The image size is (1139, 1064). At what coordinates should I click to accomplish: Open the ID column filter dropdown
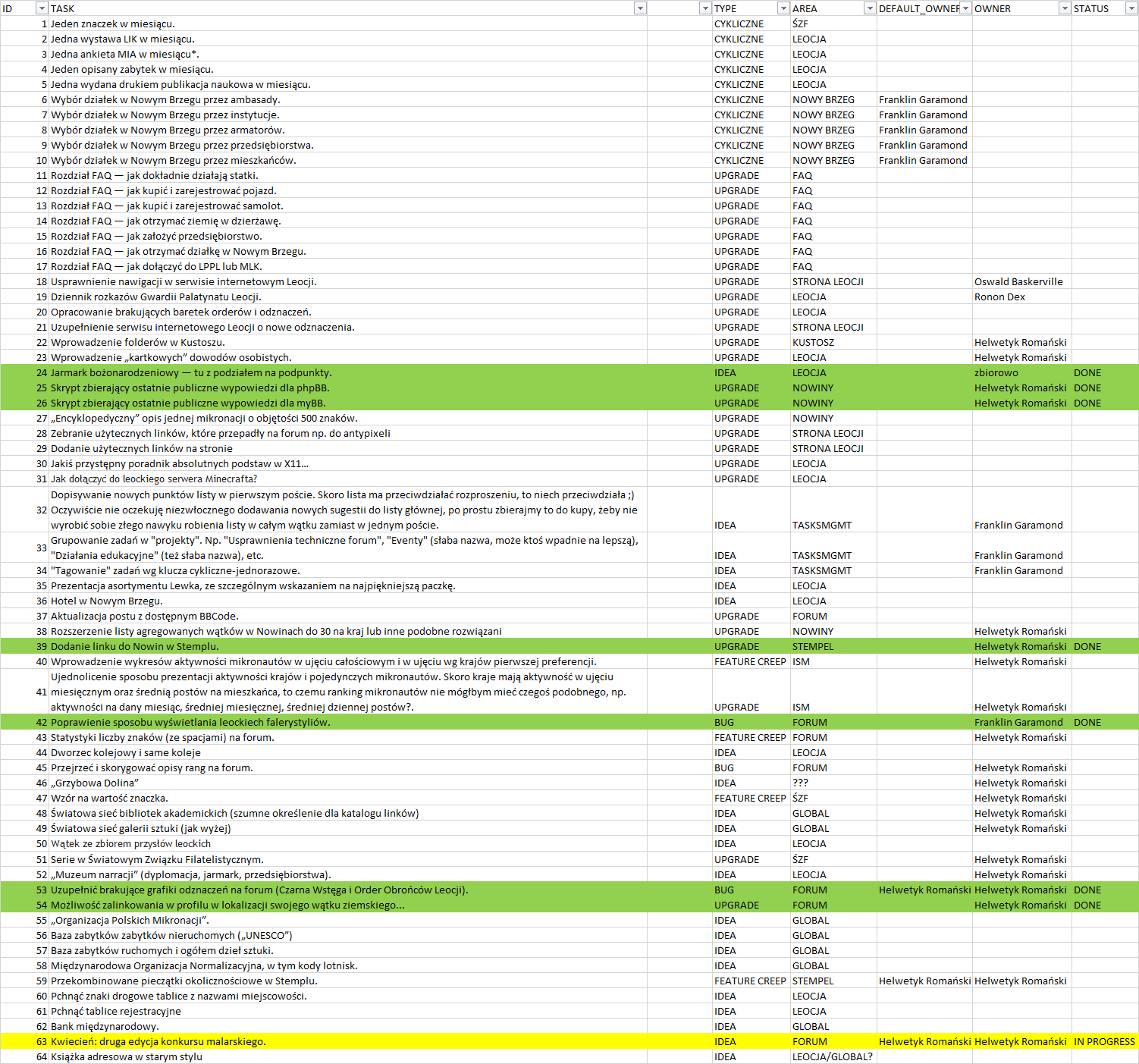click(42, 8)
